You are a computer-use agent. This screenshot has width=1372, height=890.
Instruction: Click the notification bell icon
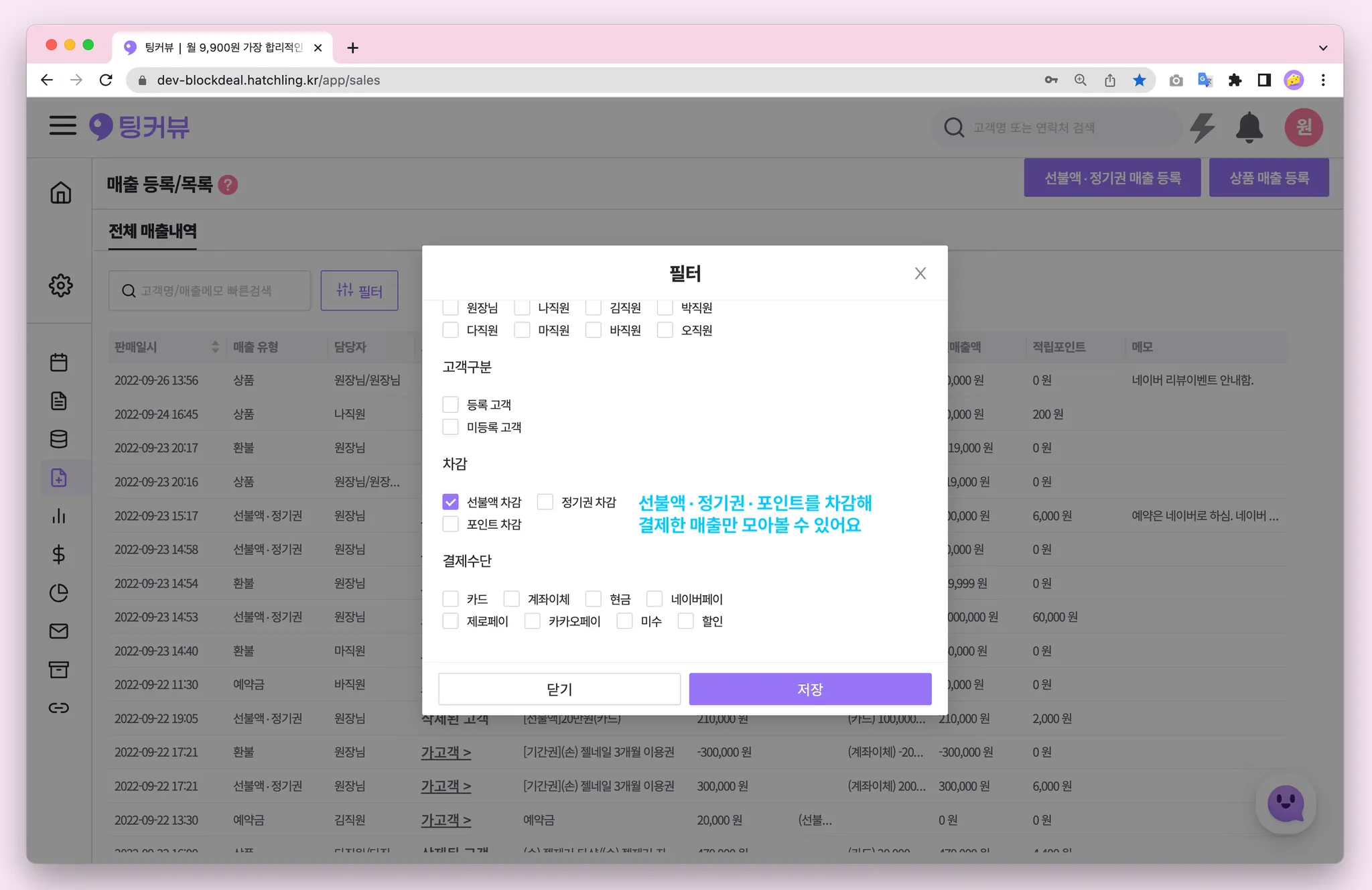pos(1249,127)
